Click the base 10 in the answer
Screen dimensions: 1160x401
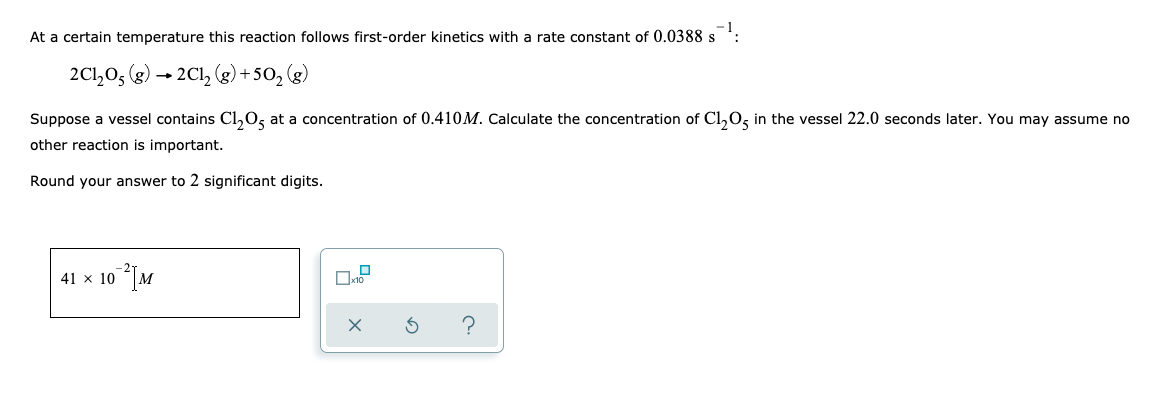[x=107, y=279]
